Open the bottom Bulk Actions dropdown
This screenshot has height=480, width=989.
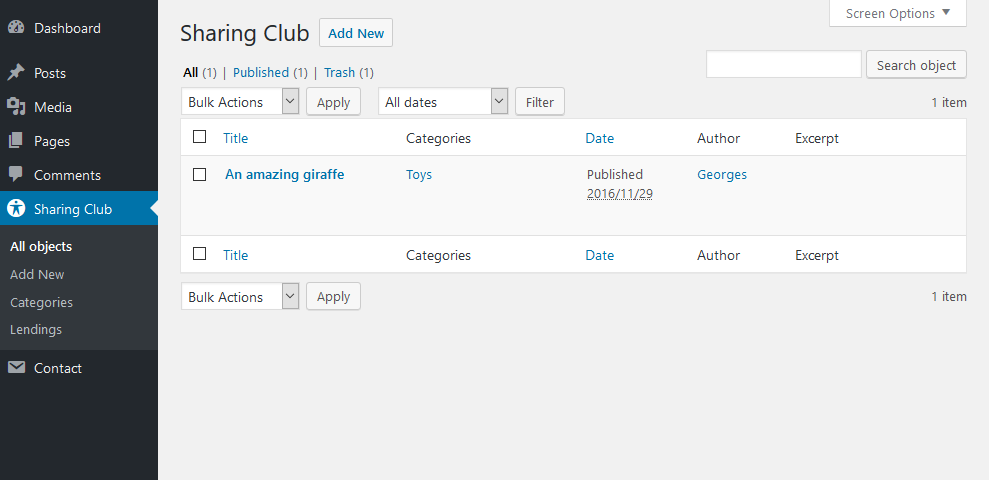click(240, 296)
